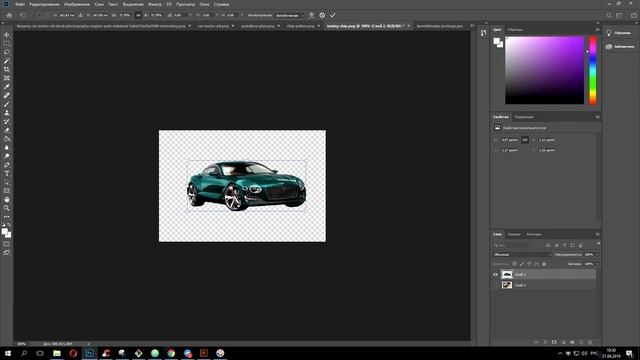Commit the transform with the checkmark

[333, 15]
